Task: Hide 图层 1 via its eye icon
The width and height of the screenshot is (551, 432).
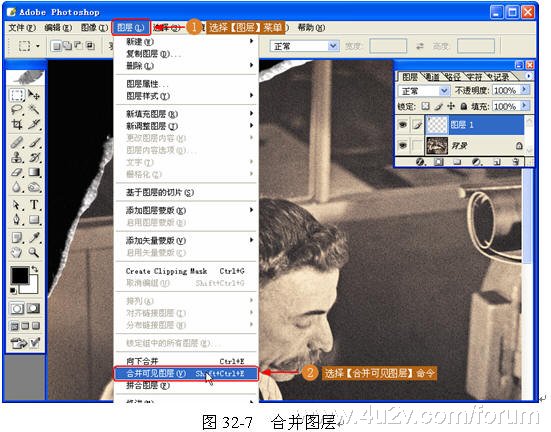Action: pyautogui.click(x=403, y=124)
